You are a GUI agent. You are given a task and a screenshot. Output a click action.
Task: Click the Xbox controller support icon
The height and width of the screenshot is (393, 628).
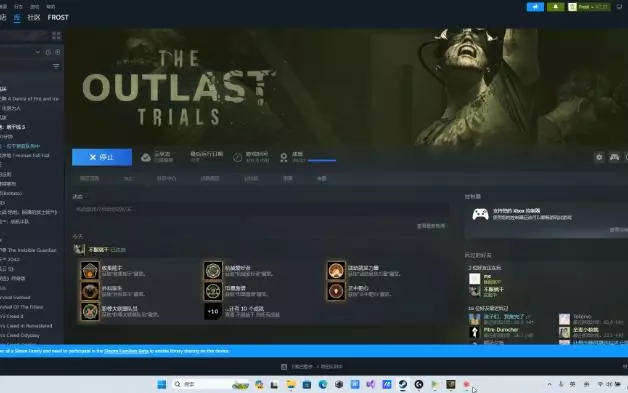480,214
